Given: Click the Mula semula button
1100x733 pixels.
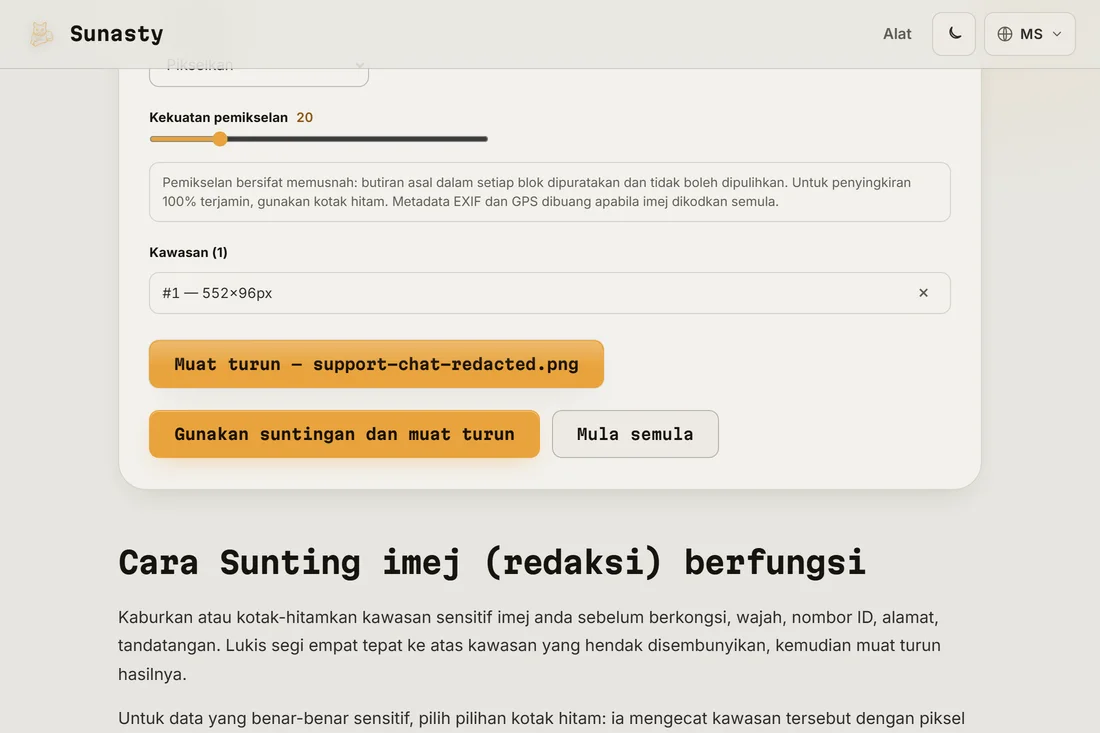Looking at the screenshot, I should pos(635,434).
